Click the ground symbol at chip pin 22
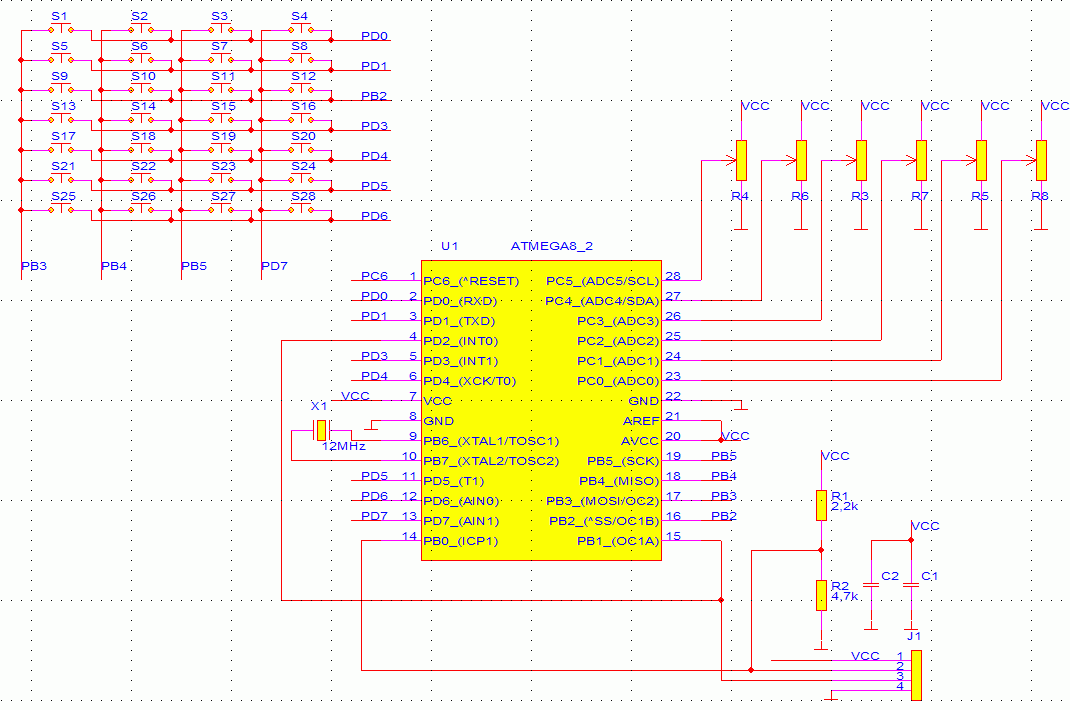 (x=741, y=406)
